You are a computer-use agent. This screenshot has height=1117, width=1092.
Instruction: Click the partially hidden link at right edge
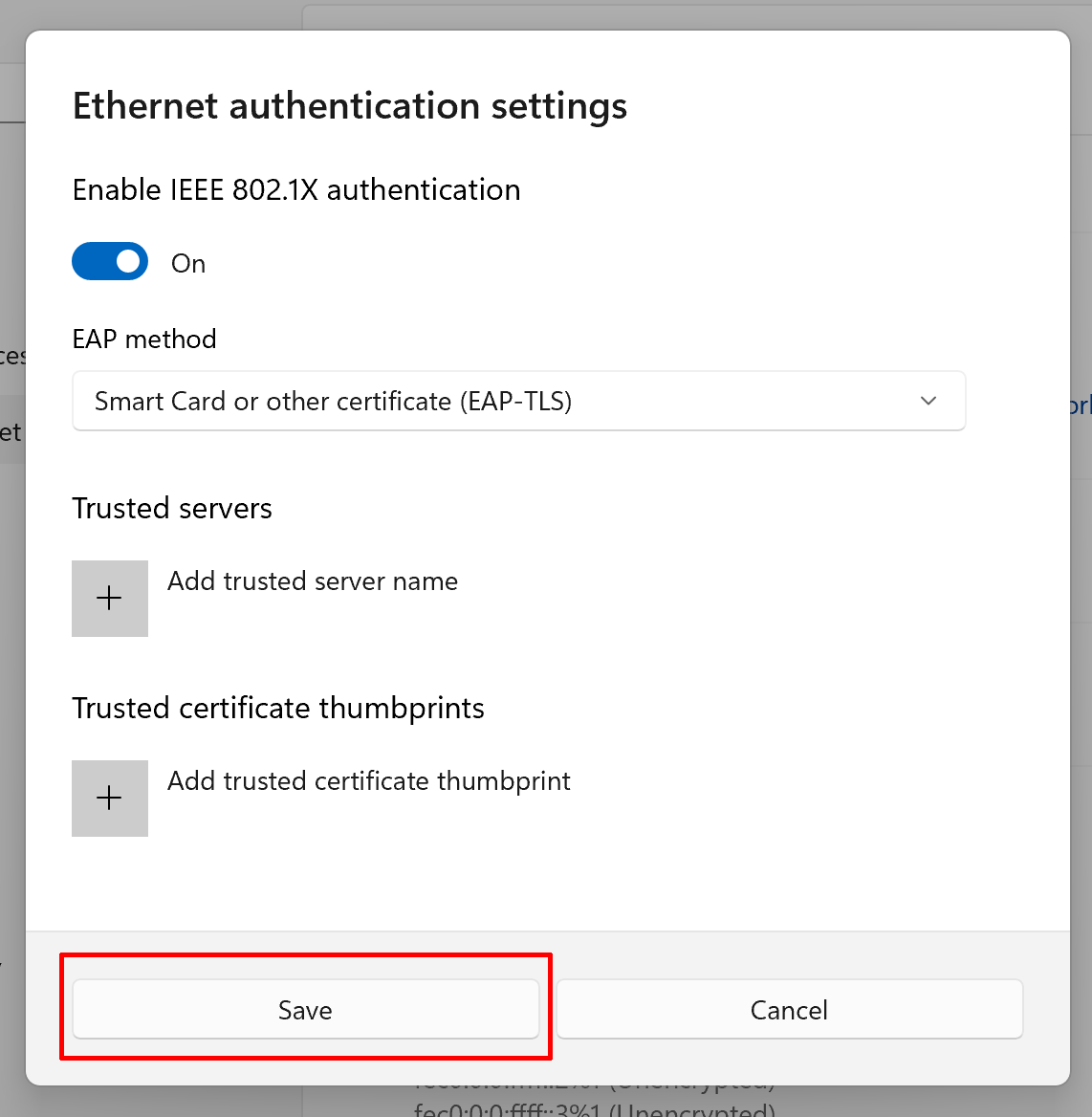(1081, 405)
